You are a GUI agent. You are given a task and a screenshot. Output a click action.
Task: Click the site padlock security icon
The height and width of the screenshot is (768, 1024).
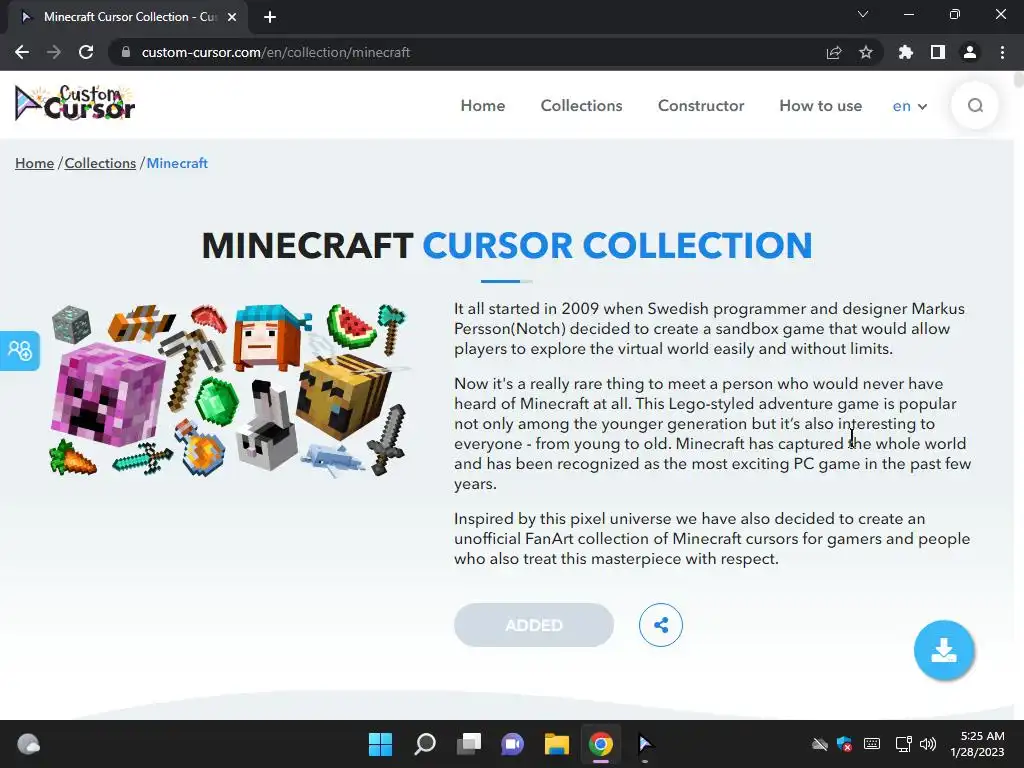(126, 52)
